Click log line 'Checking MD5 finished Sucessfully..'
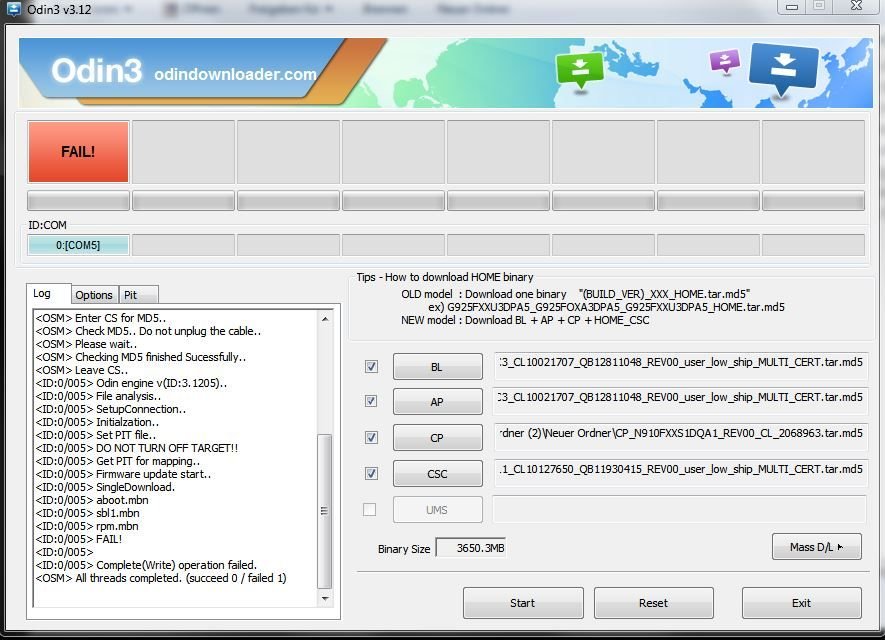This screenshot has width=885, height=640. click(x=141, y=357)
